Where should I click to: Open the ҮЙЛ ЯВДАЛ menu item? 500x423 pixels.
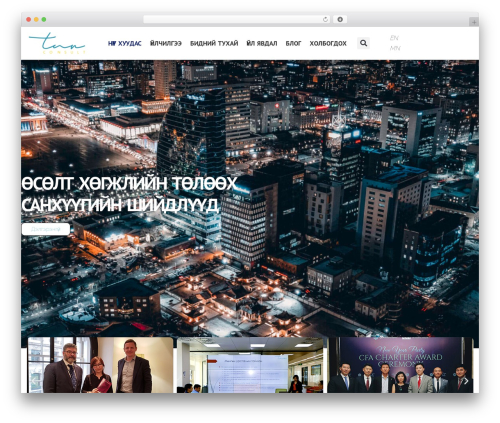262,43
